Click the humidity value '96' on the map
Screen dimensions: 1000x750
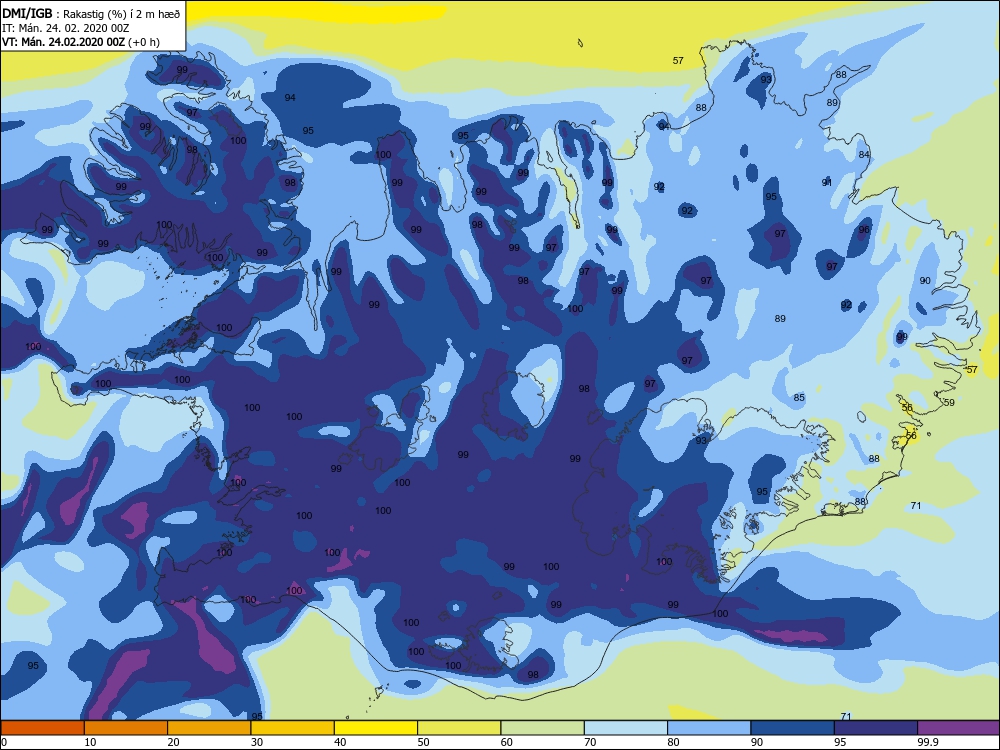click(864, 230)
